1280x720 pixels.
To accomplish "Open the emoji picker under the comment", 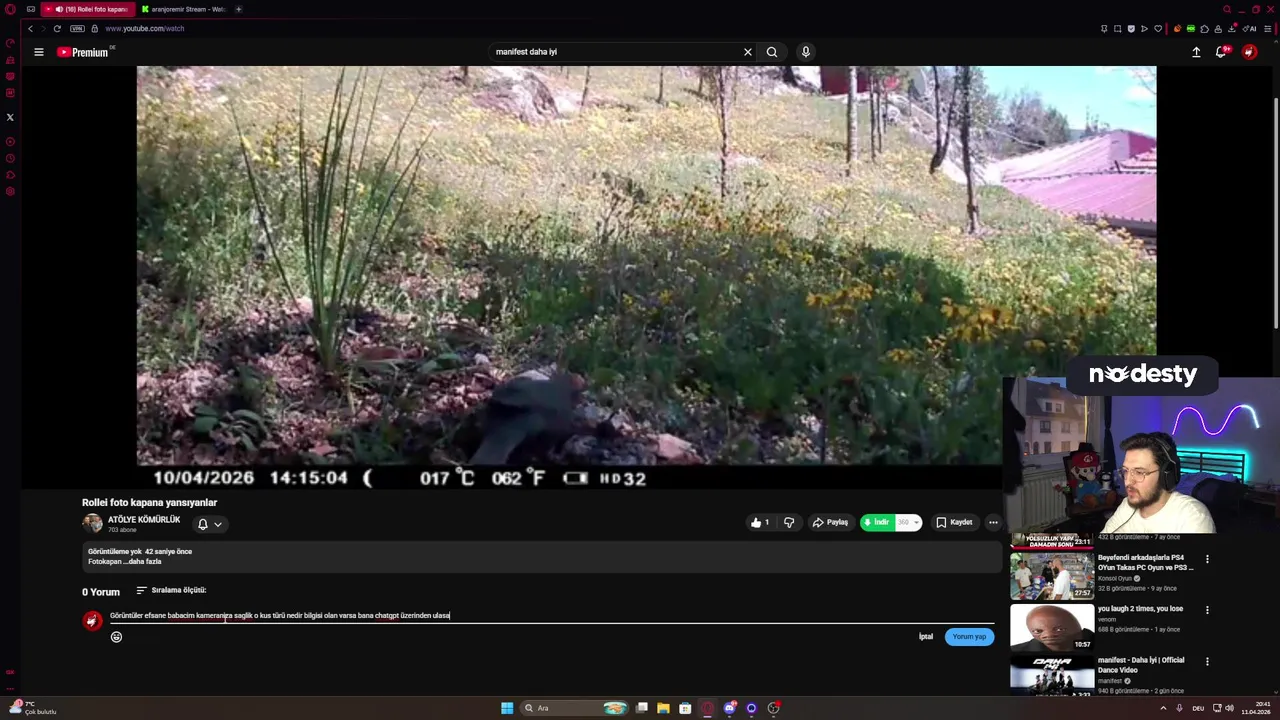I will 116,637.
